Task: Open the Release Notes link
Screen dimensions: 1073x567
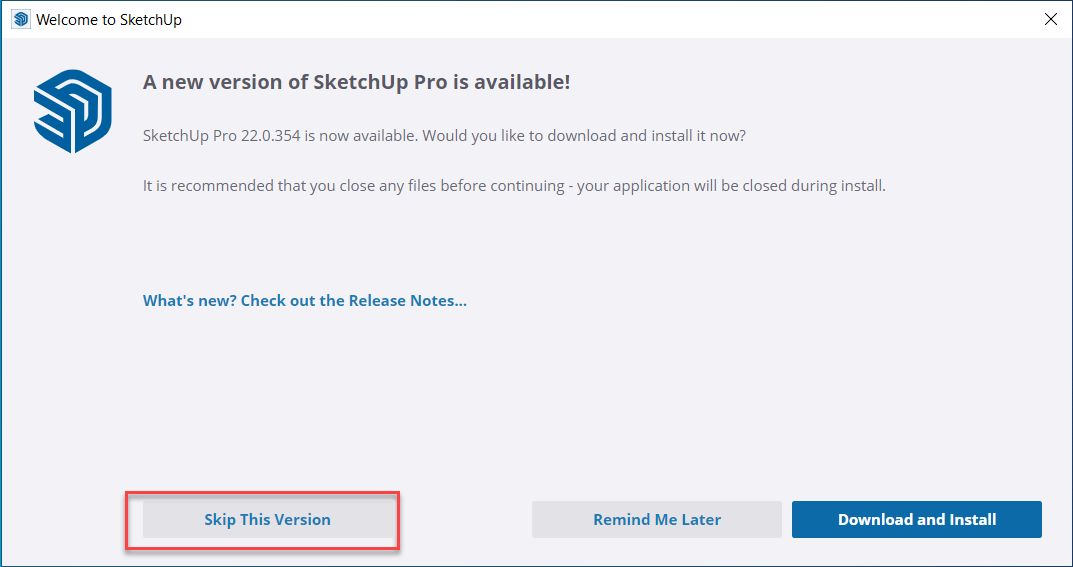Action: [305, 300]
